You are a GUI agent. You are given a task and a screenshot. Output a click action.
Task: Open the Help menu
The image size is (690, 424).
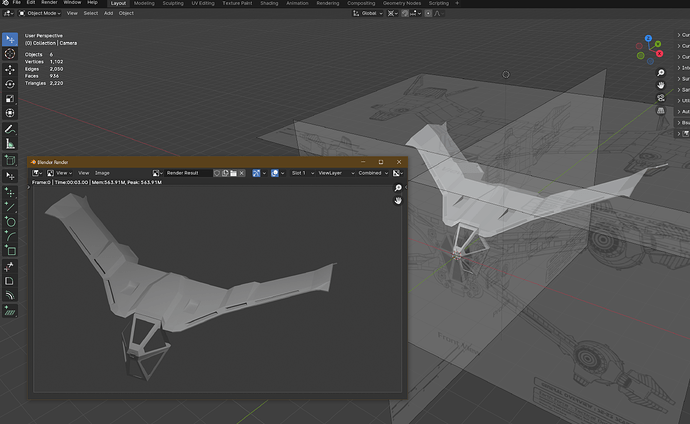coord(92,3)
